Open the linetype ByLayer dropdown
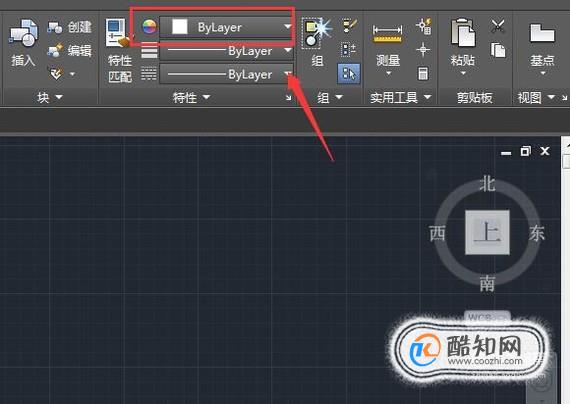Screen dimensions: 570x404 pyautogui.click(x=226, y=74)
